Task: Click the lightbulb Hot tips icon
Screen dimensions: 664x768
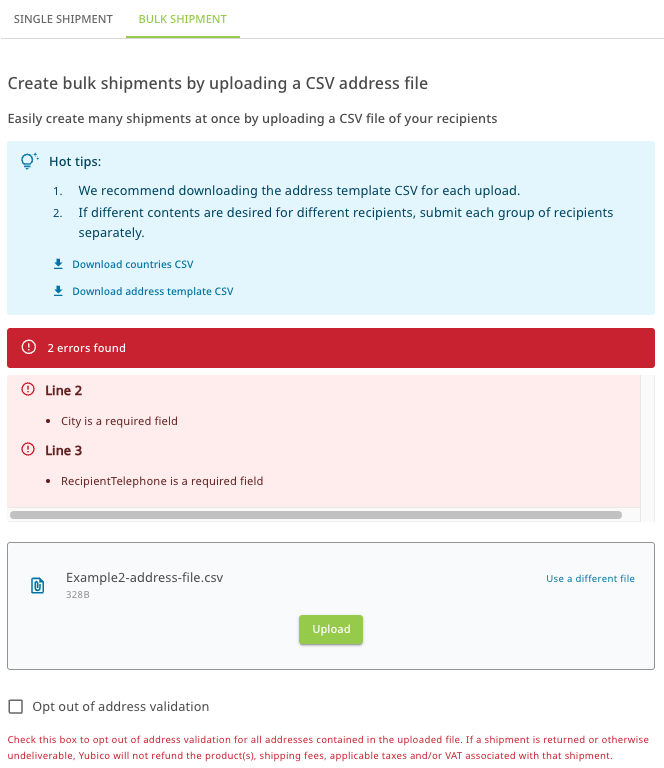Action: tap(30, 160)
